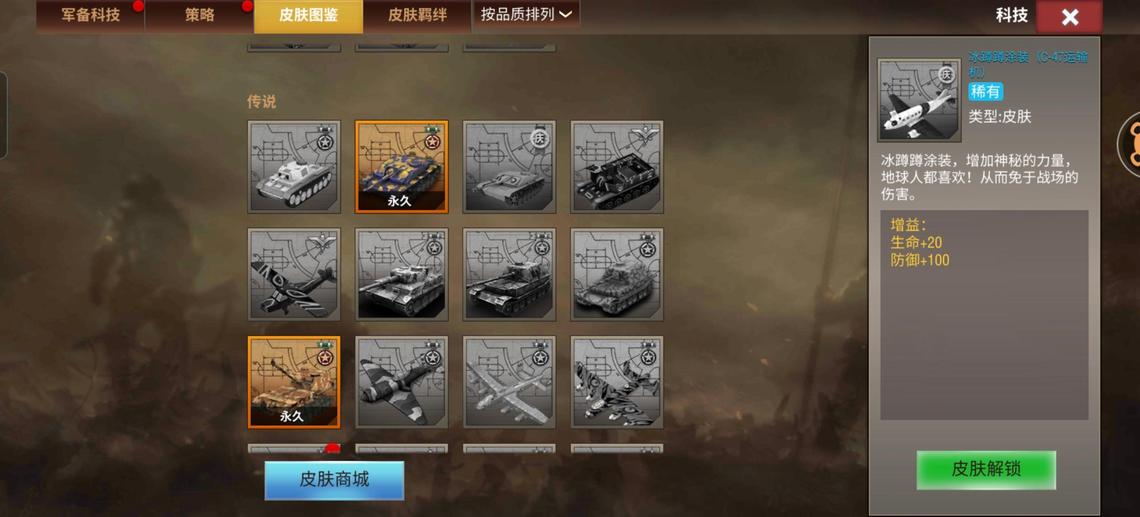
Task: Select the 皮肤图鉴 tab
Action: [308, 16]
